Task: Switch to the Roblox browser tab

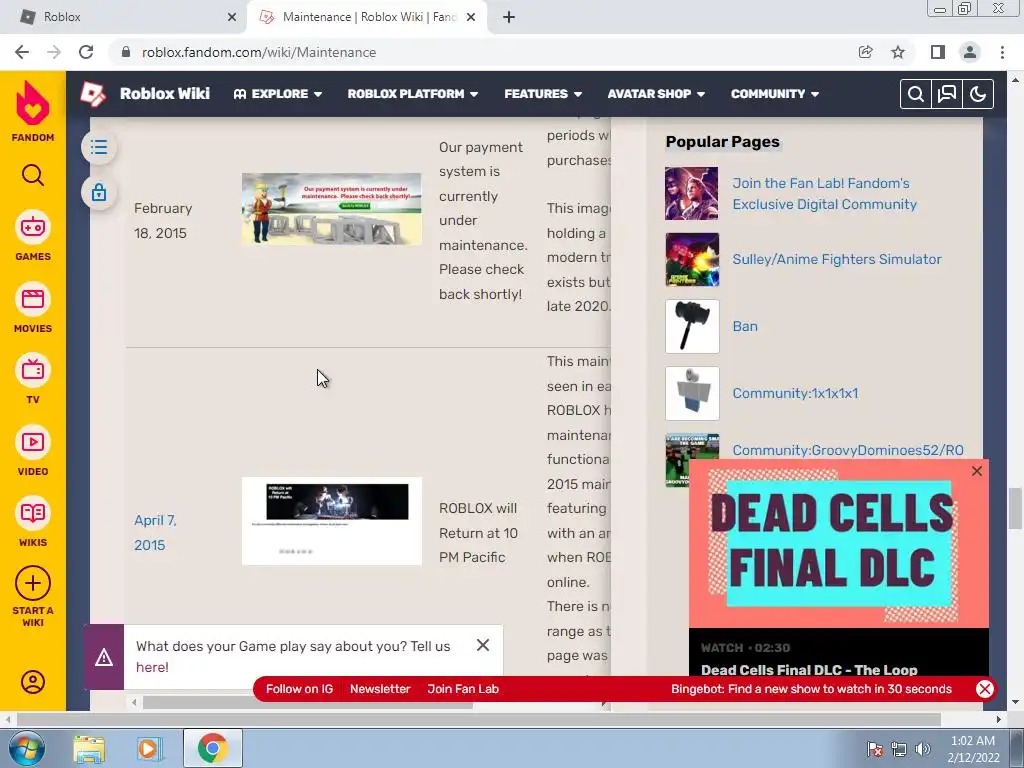Action: [x=124, y=17]
